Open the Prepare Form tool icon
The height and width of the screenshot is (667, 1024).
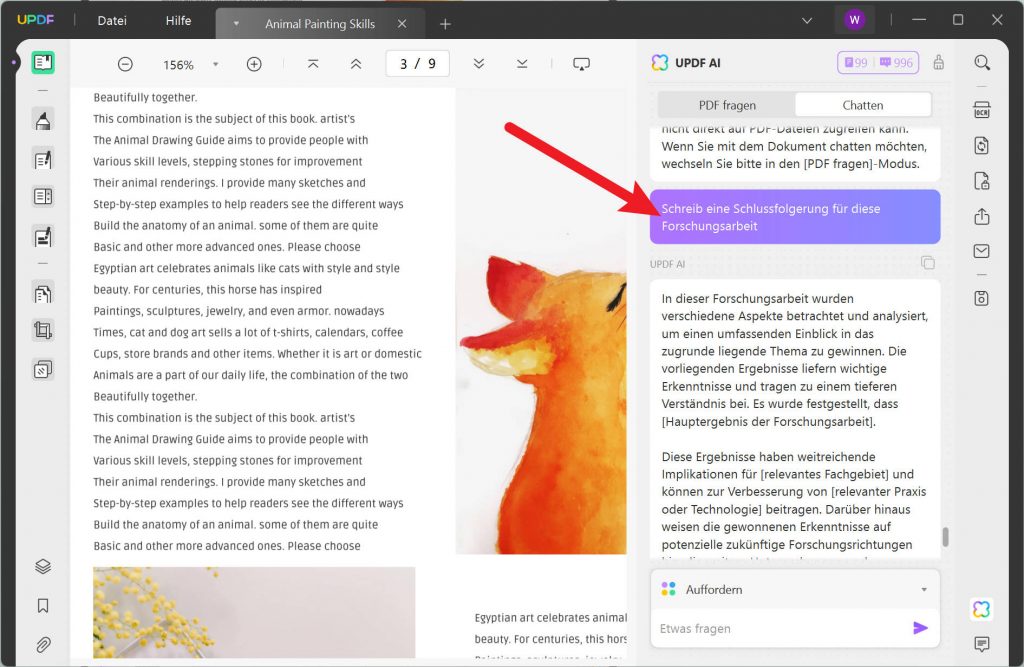pyautogui.click(x=43, y=197)
